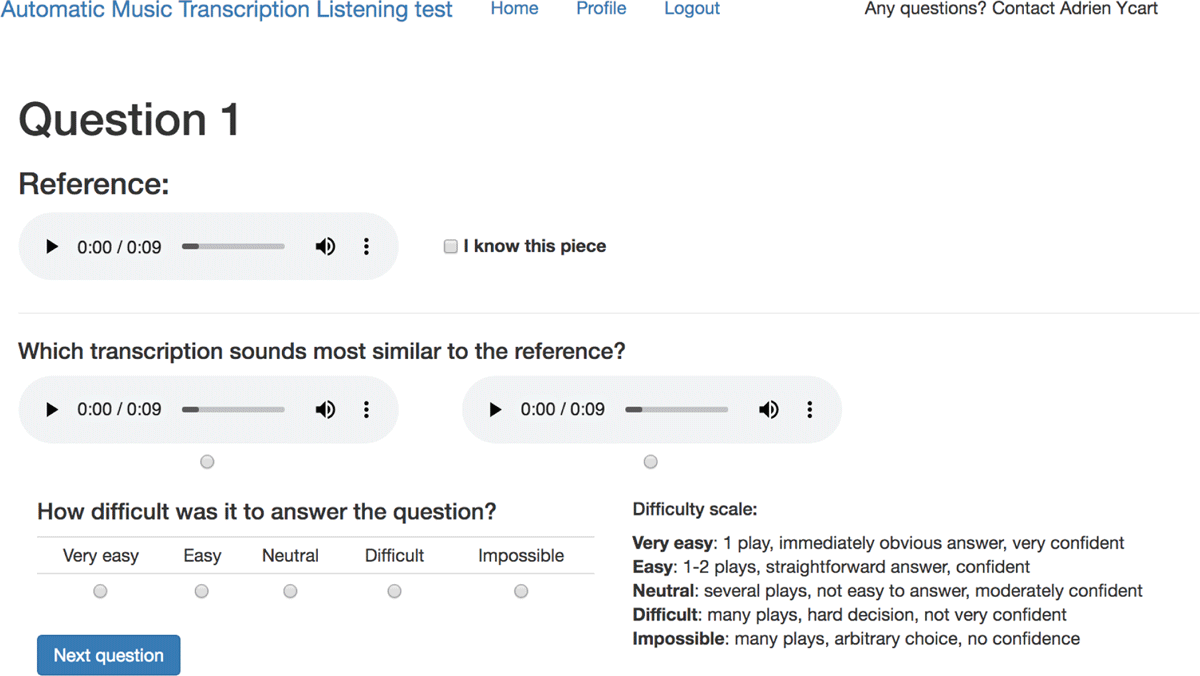The height and width of the screenshot is (676, 1200).
Task: Mute the second transcription audio
Action: point(768,410)
